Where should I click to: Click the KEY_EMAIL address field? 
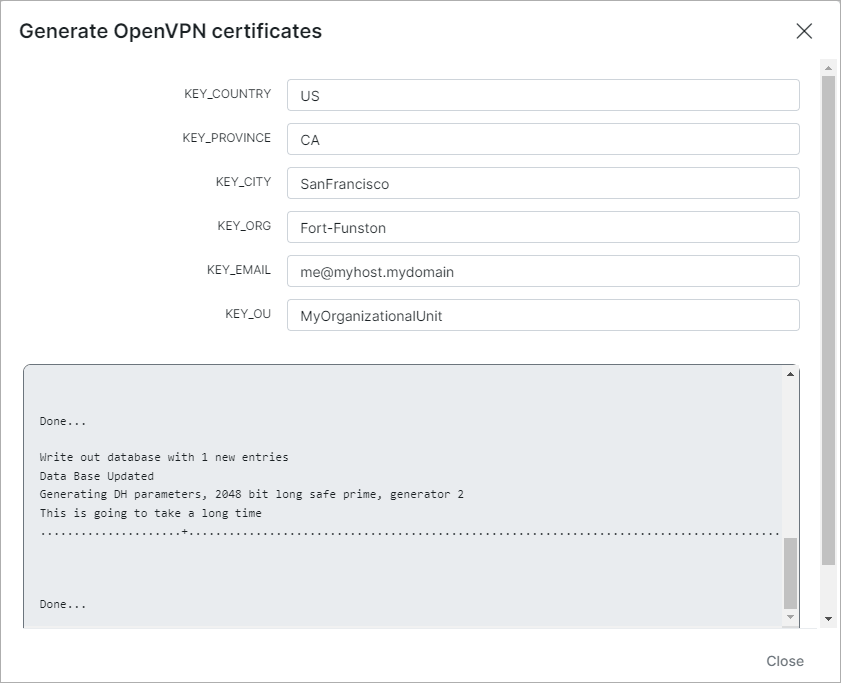click(x=543, y=271)
